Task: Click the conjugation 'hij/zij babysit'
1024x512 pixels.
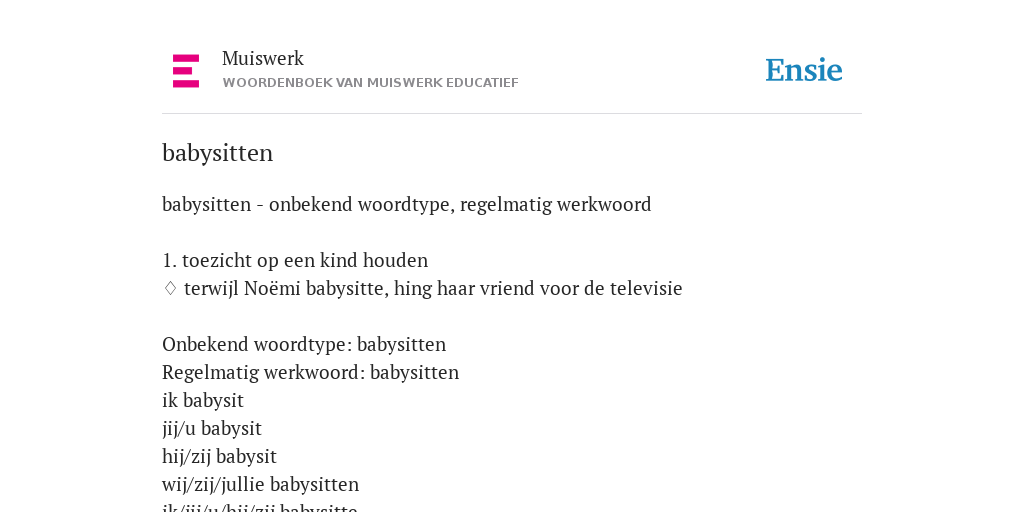Action: coord(219,456)
